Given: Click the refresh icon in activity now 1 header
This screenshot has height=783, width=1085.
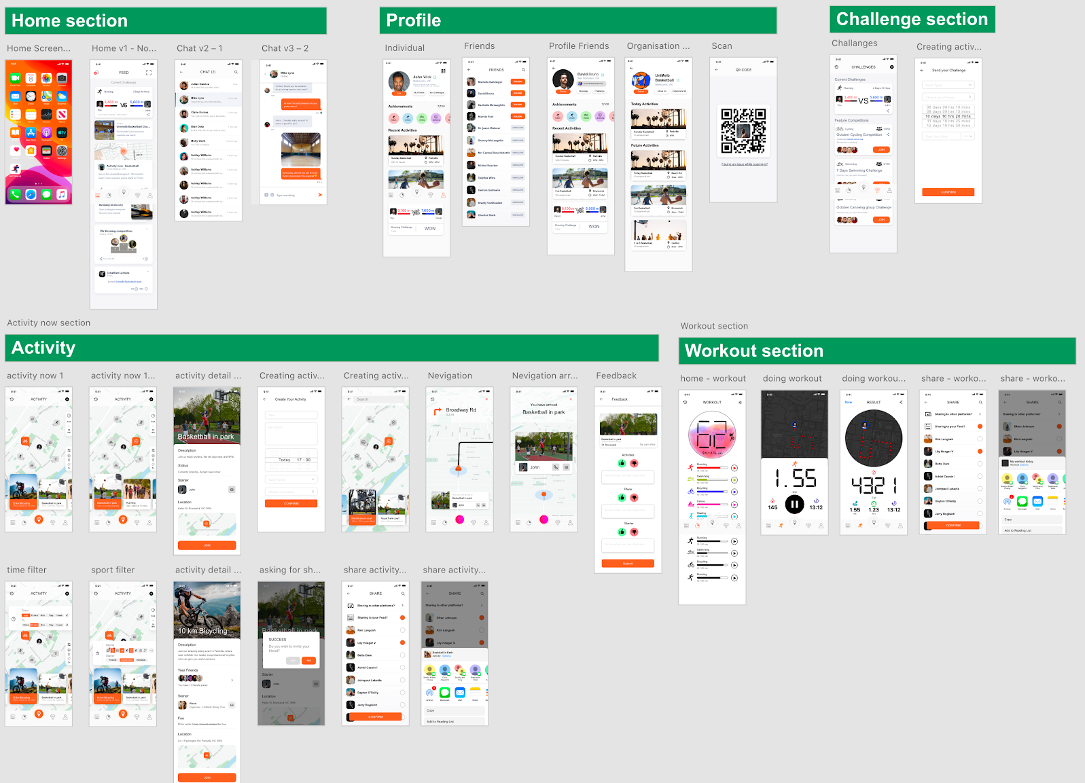Looking at the screenshot, I should (12, 399).
